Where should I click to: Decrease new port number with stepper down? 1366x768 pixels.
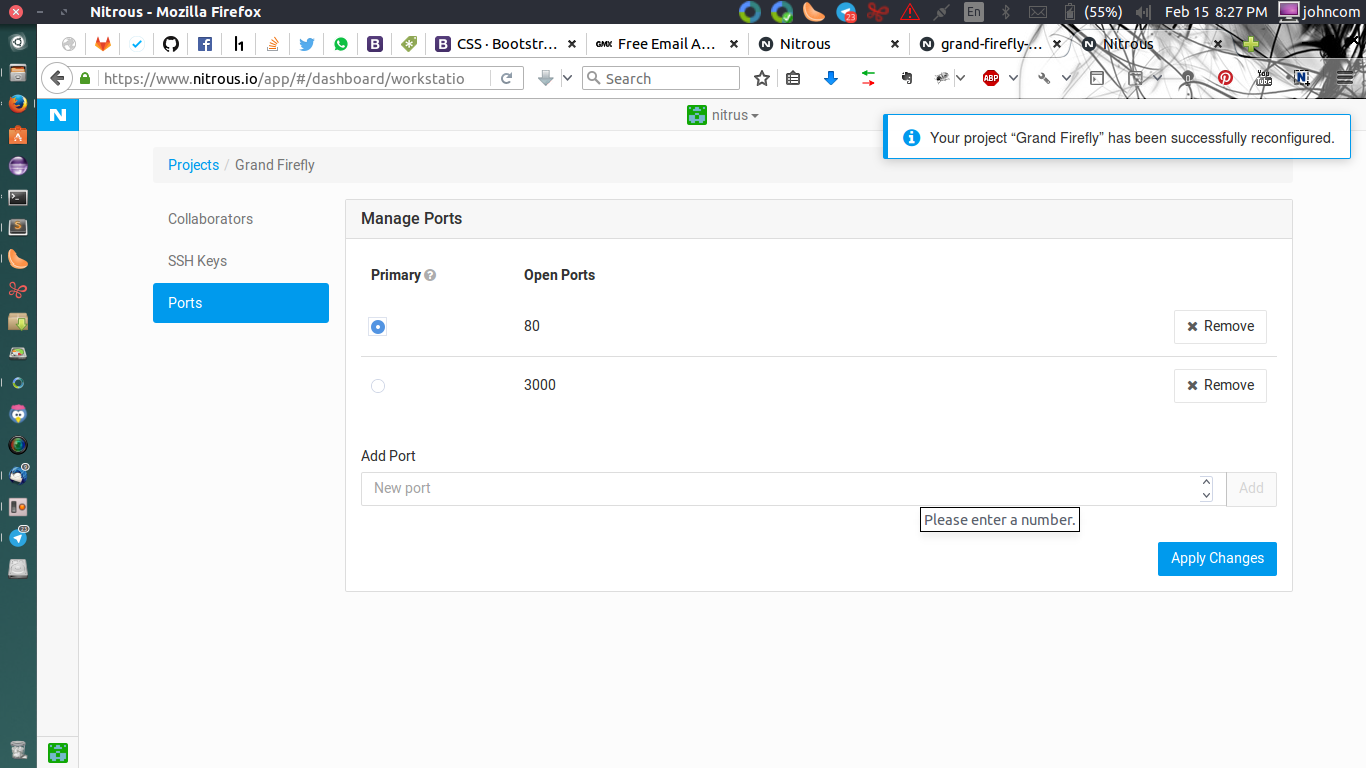tap(1206, 495)
